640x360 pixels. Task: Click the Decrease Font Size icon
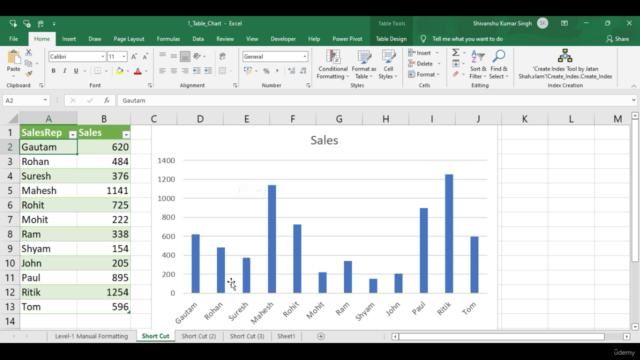[x=145, y=56]
